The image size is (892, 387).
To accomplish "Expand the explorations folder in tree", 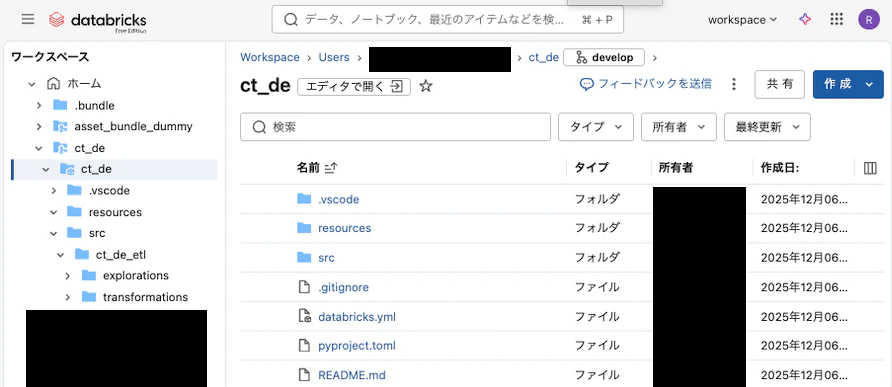I will tap(67, 275).
